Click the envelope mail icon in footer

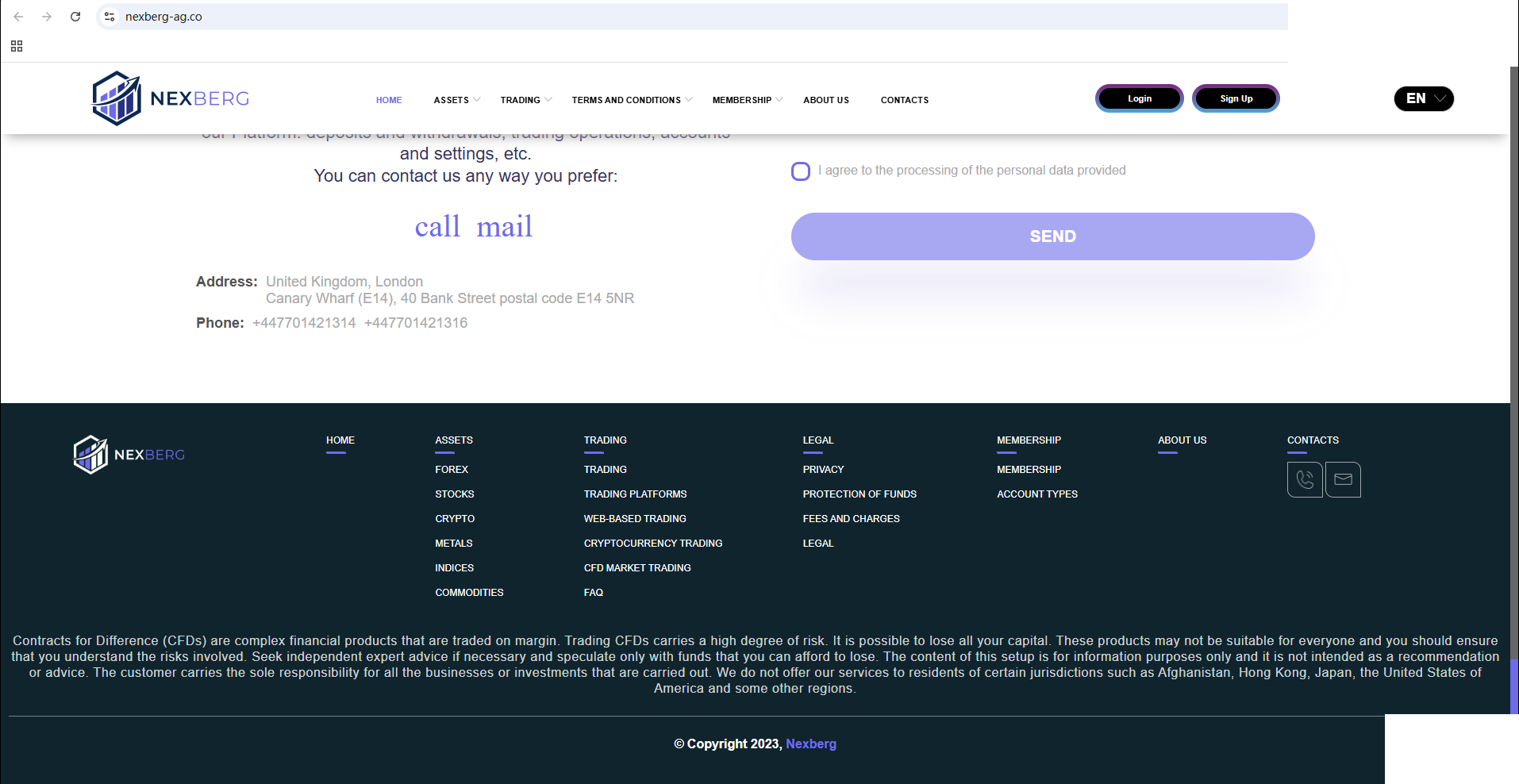click(x=1343, y=479)
